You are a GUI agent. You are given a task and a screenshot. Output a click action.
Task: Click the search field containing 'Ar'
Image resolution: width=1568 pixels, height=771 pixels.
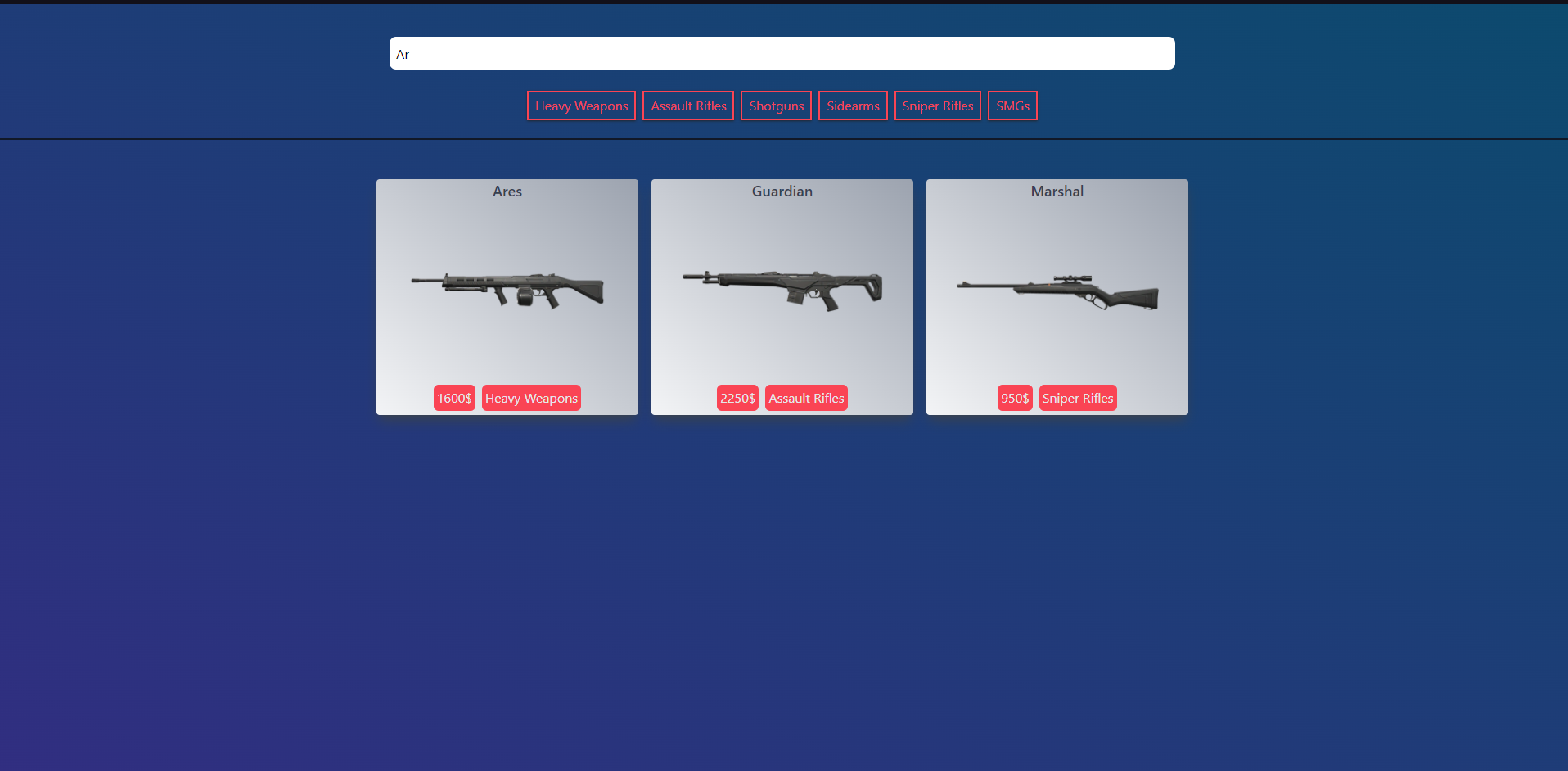pyautogui.click(x=782, y=53)
